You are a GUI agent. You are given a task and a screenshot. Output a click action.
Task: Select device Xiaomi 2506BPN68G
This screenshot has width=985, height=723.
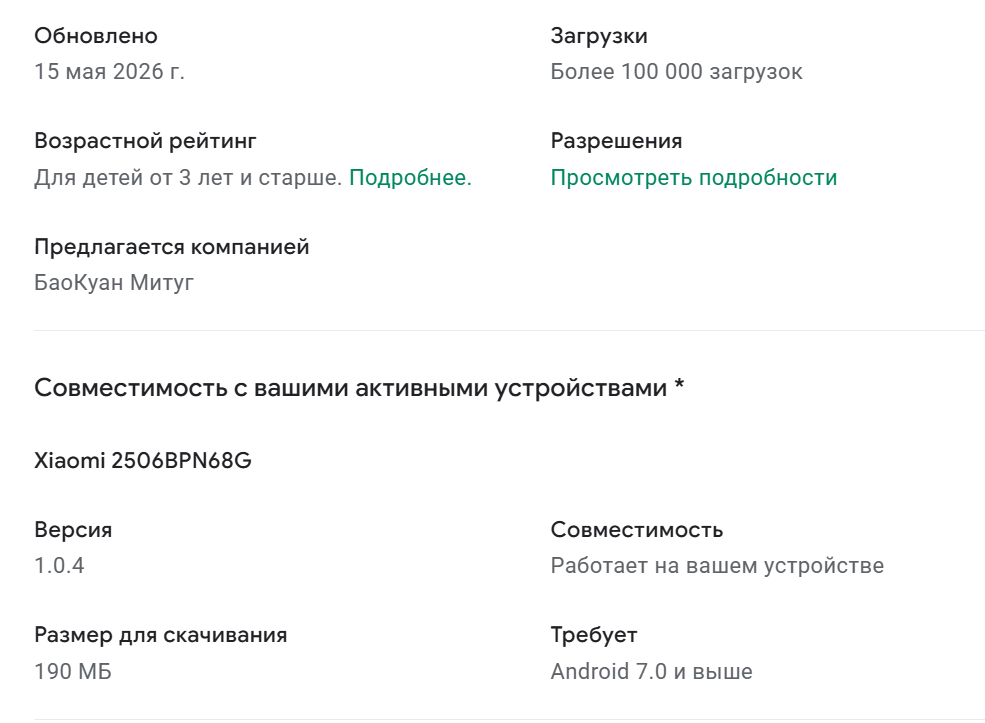[x=143, y=460]
